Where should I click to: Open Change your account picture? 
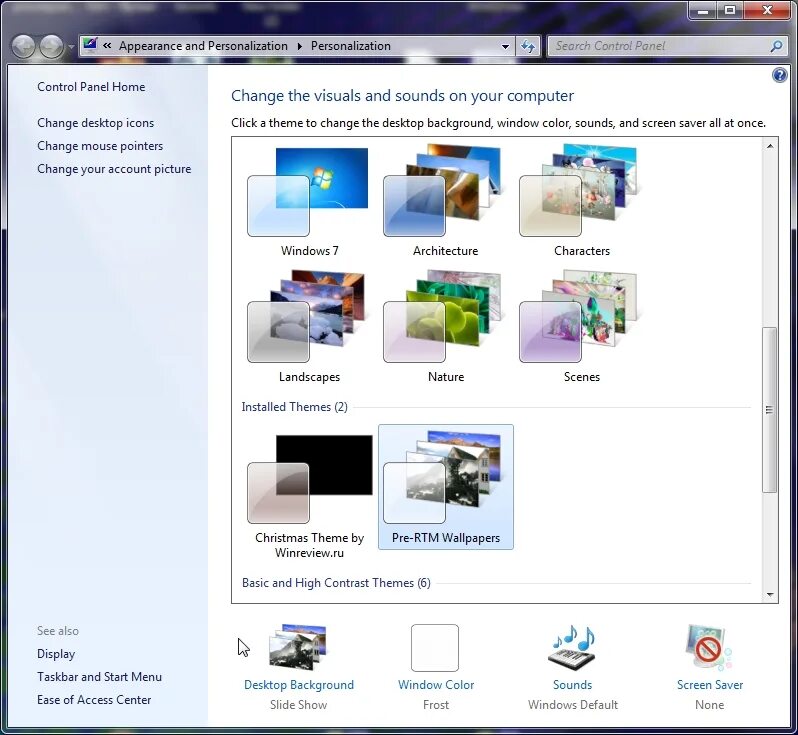[x=114, y=169]
